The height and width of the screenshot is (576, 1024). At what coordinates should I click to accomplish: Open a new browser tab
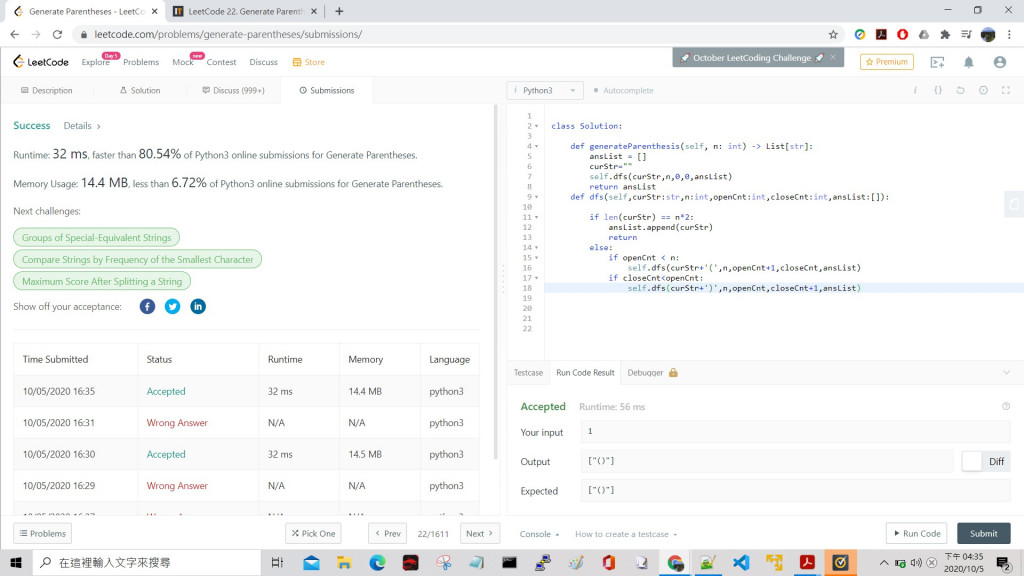[339, 11]
